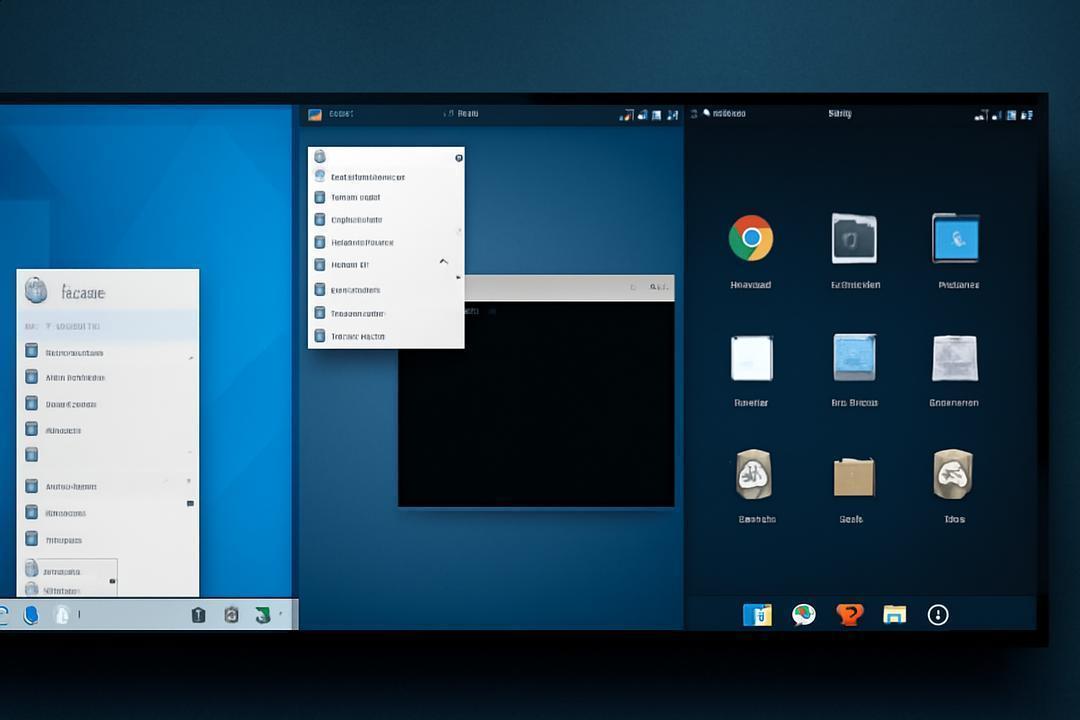Viewport: 1080px width, 720px height.
Task: Click the search field in the gray window titlebar
Action: [x=659, y=287]
